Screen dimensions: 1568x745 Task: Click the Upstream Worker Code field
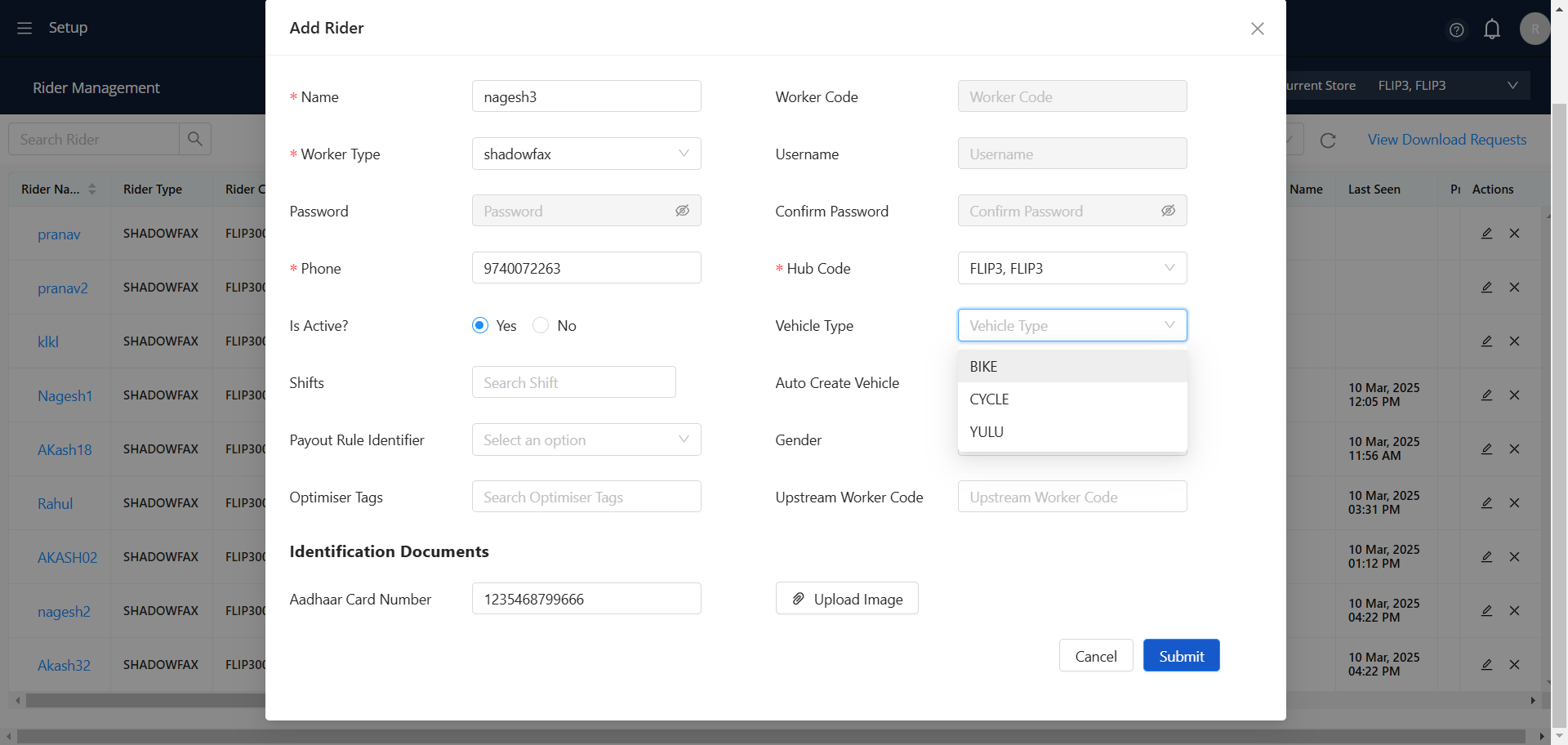(1072, 497)
